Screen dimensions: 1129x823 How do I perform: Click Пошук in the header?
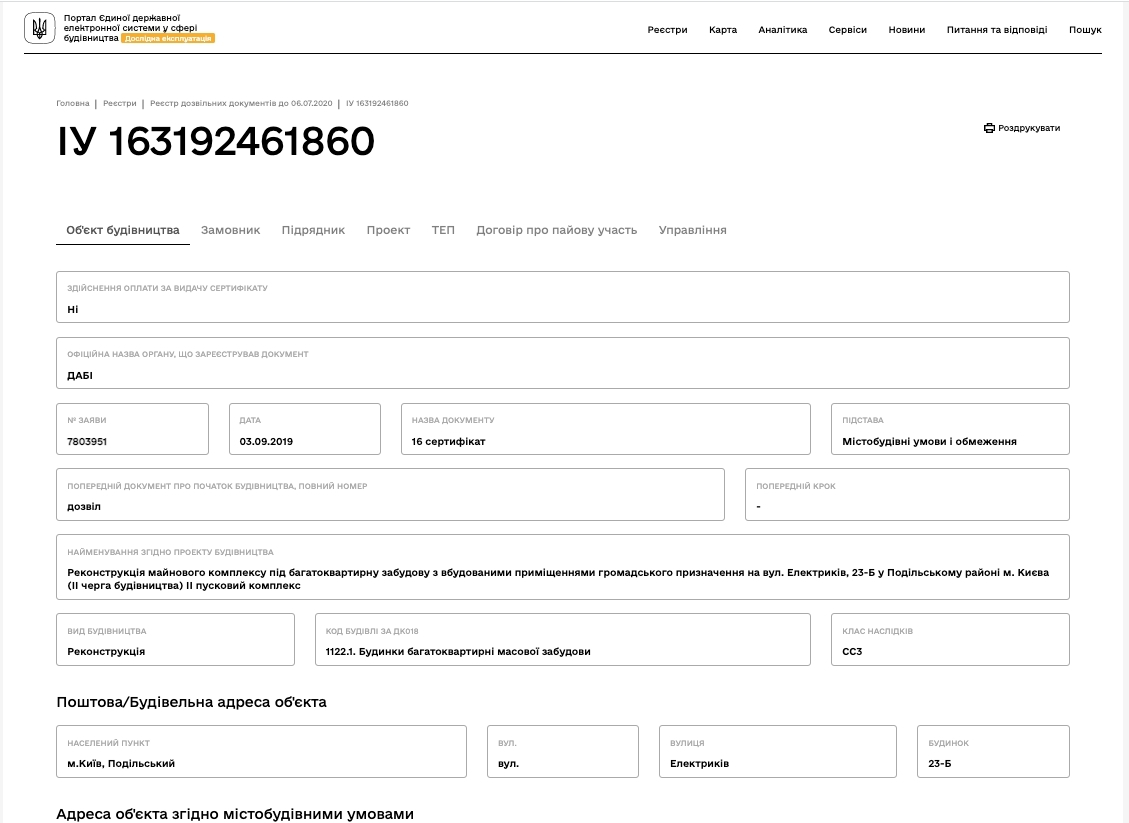(x=1085, y=30)
